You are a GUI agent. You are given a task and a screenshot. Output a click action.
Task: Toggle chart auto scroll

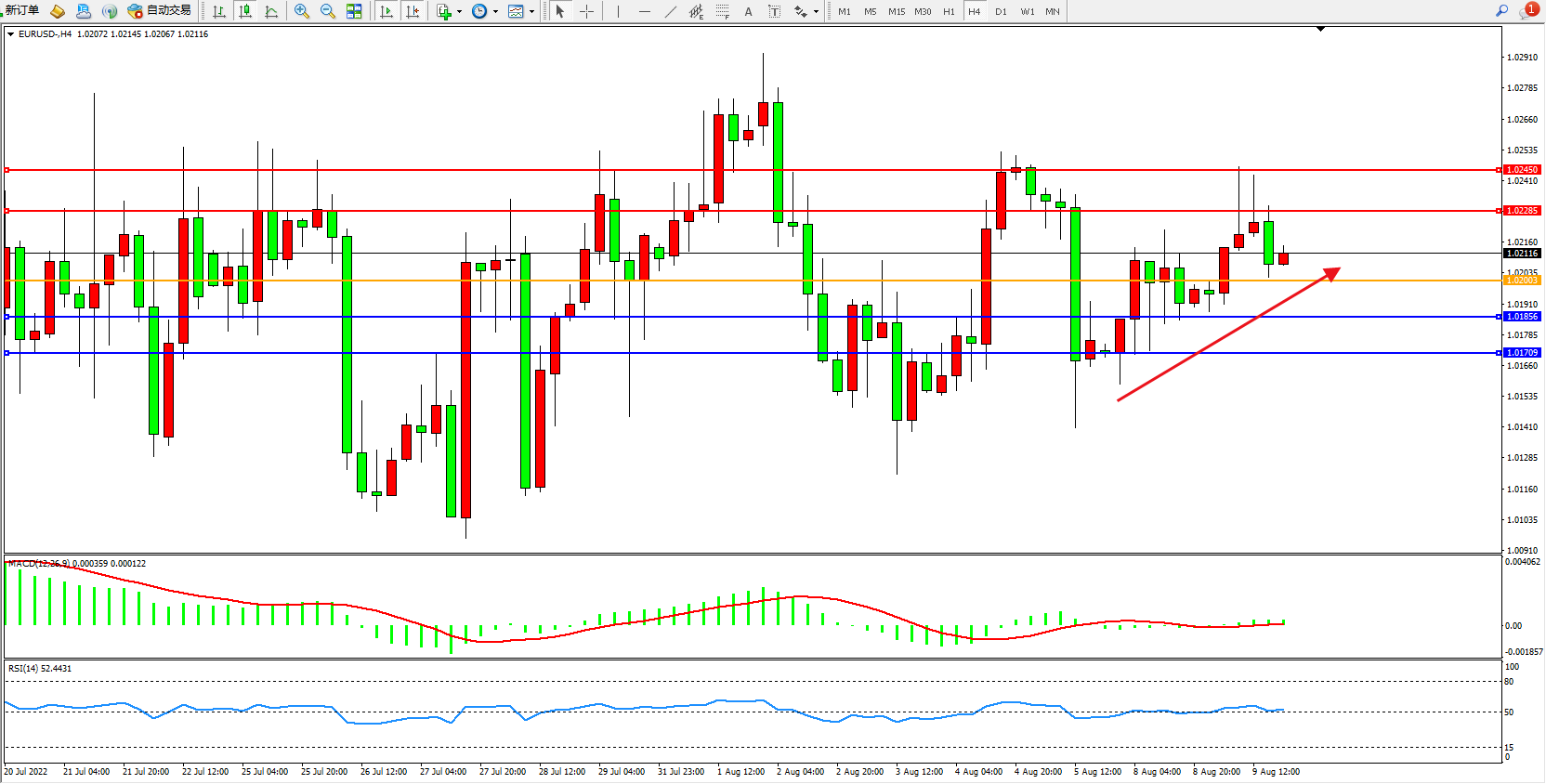tap(386, 12)
